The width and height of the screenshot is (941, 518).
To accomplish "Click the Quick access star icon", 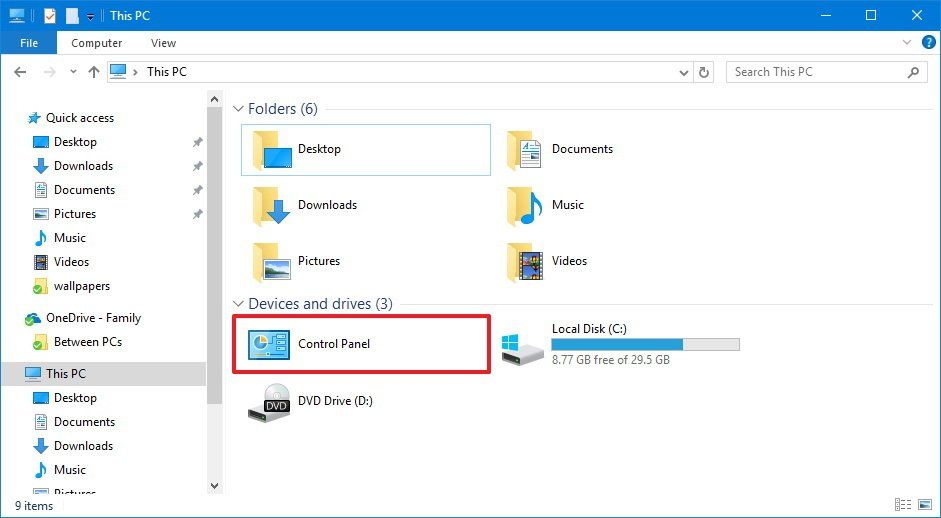I will [x=34, y=118].
